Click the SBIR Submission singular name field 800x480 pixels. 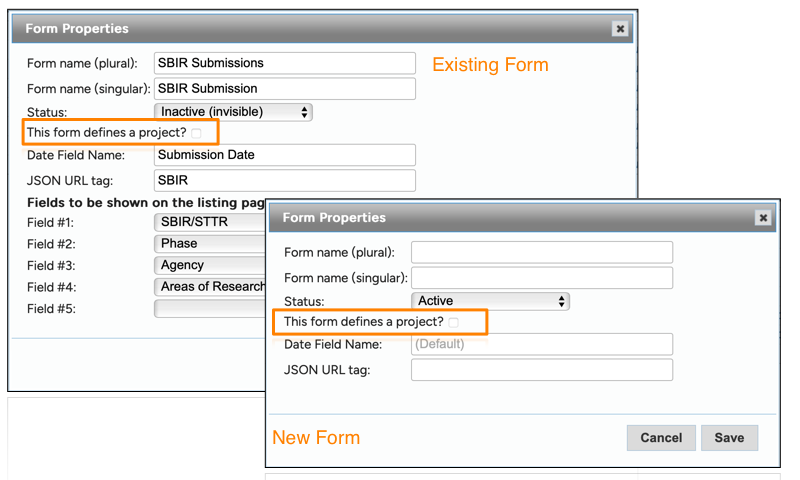285,89
